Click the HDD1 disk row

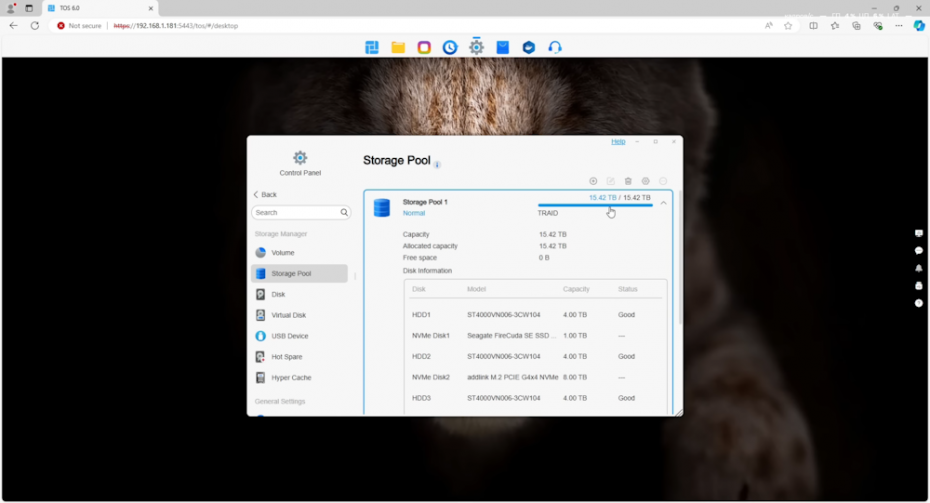536,315
